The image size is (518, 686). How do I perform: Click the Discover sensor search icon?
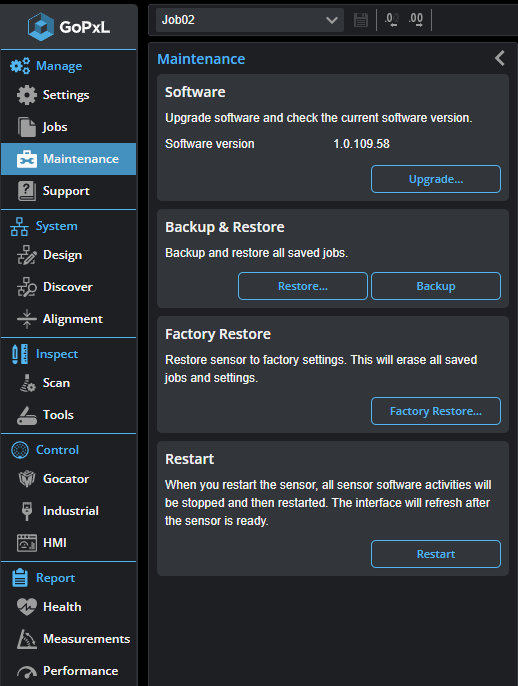(x=27, y=287)
